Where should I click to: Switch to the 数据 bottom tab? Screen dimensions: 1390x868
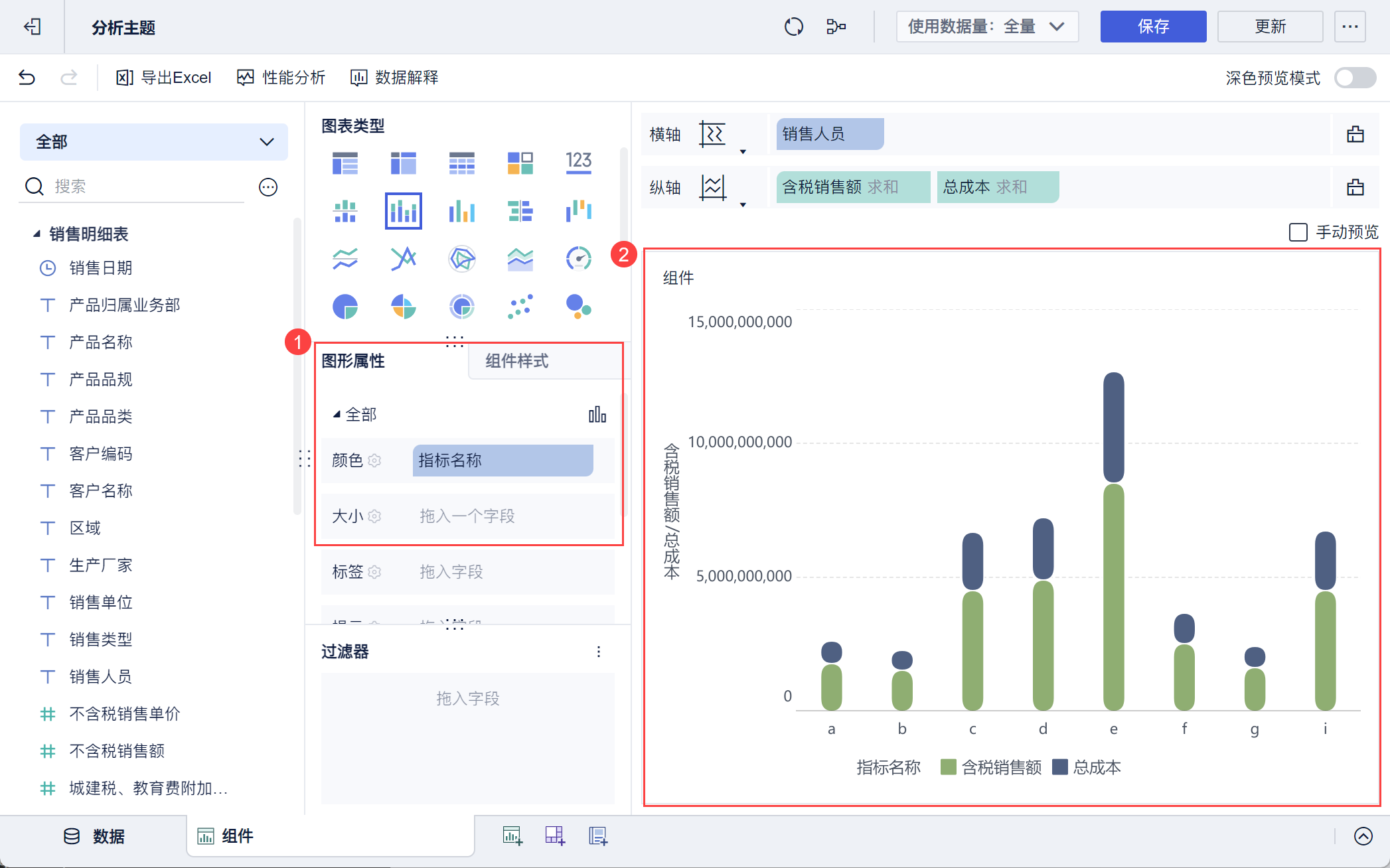click(94, 836)
